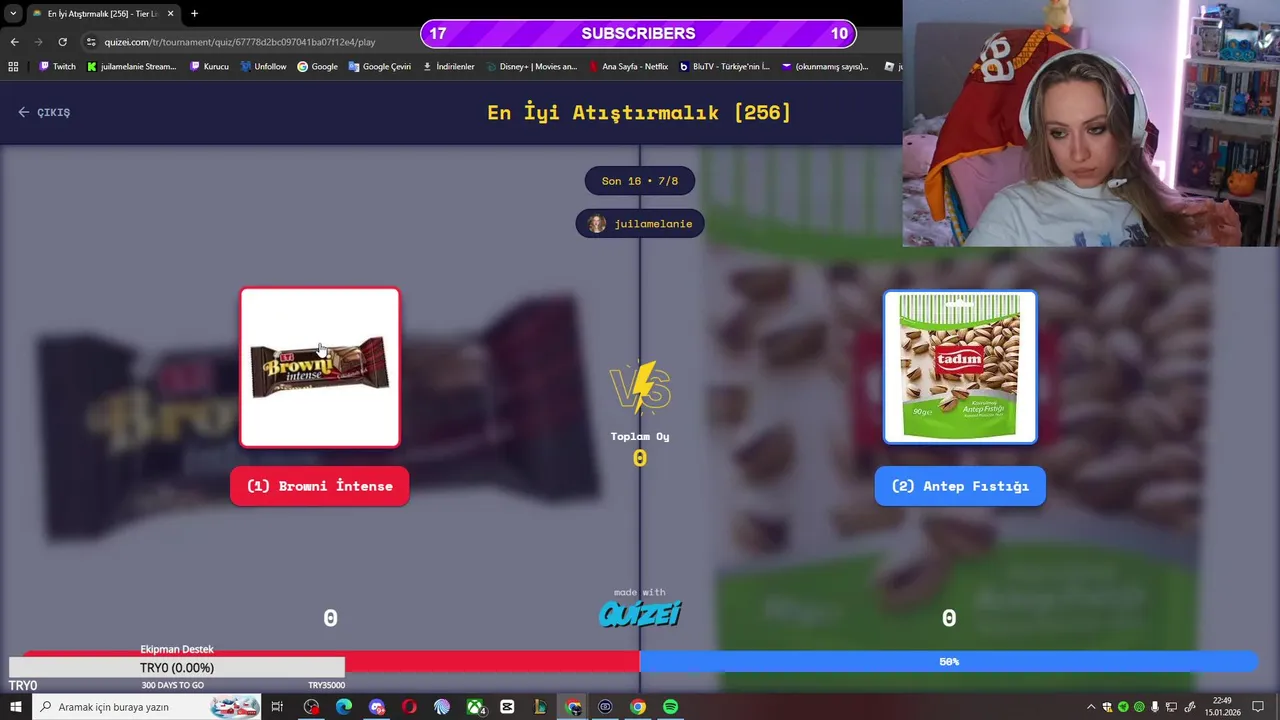
Task: Click the julamelanie user badge
Action: (x=640, y=224)
